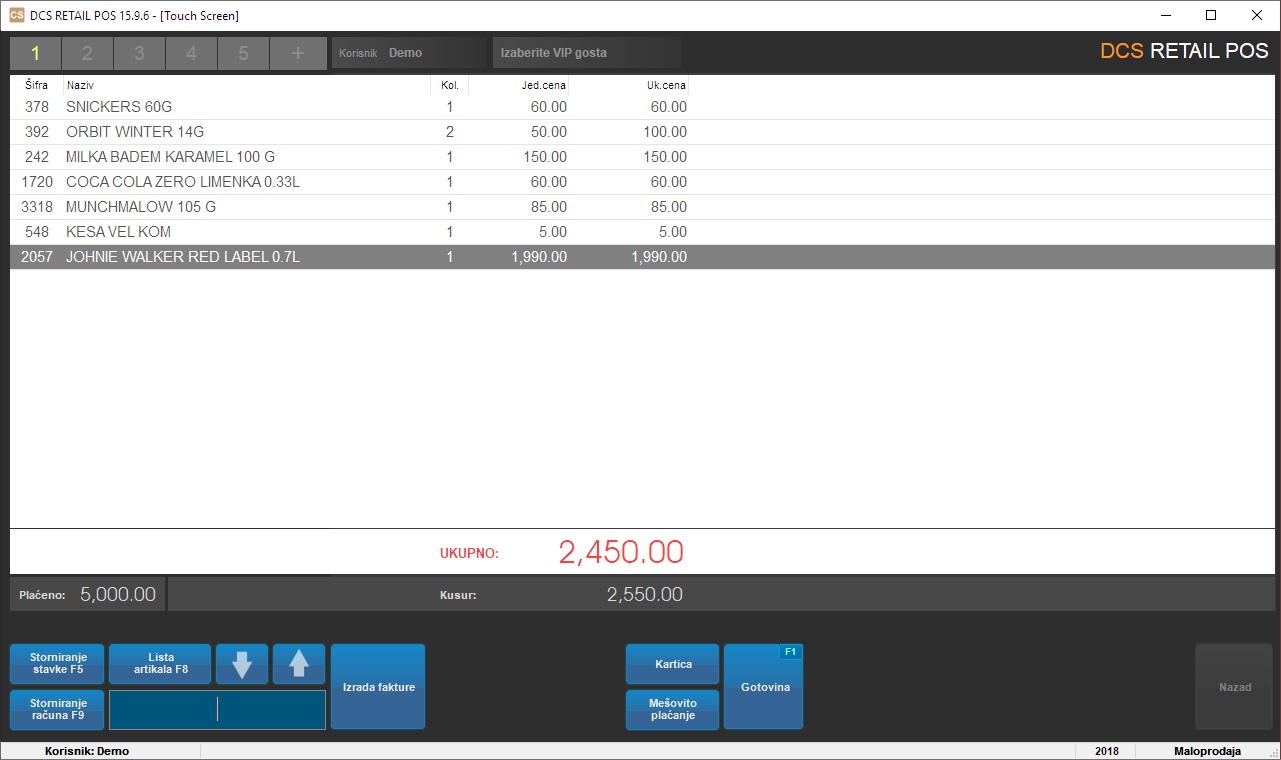Open the Izaberite VIP gosta selector
Screen dimensions: 1281x760
[x=586, y=53]
